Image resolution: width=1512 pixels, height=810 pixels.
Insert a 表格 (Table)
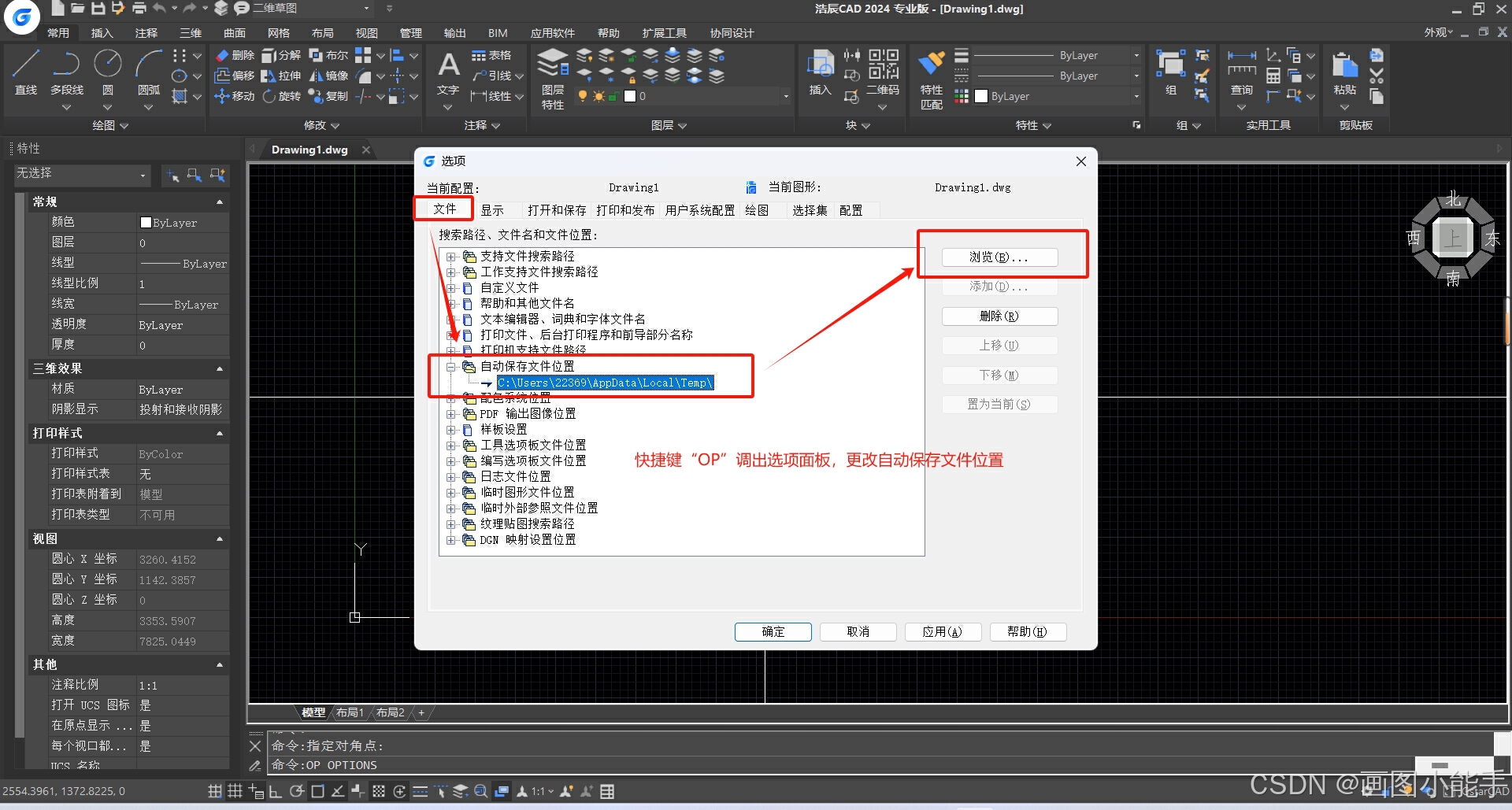pos(491,55)
